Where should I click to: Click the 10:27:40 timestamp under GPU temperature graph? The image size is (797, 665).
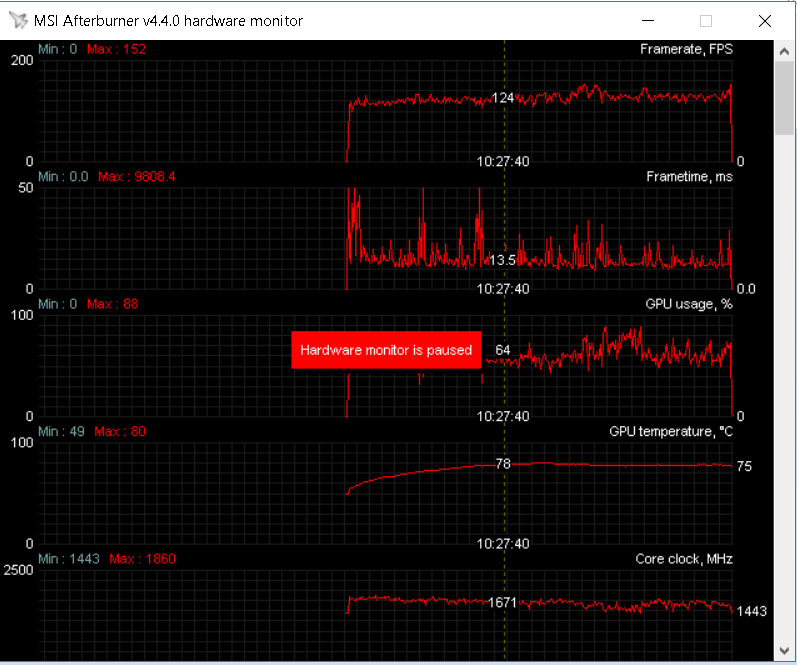(x=503, y=544)
